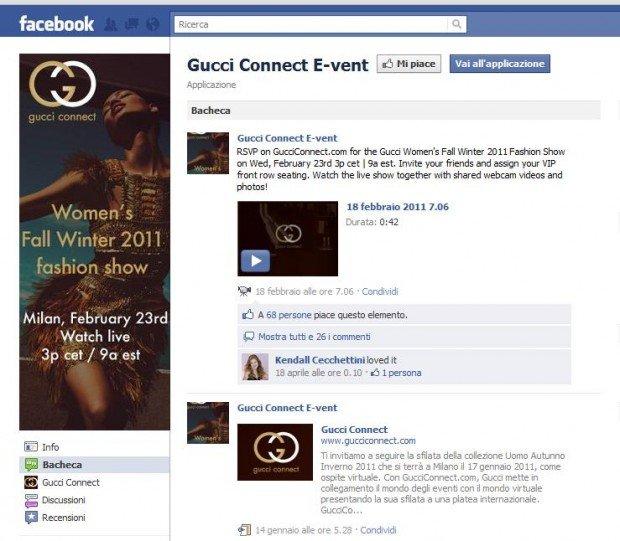The image size is (620, 541).
Task: Click Vai all'applicazione button
Action: tap(500, 64)
